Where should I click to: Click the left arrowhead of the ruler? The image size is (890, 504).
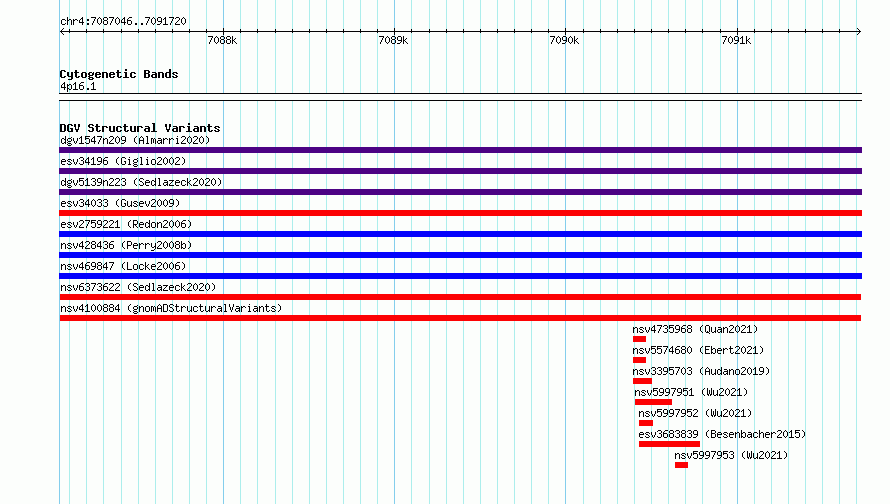62,31
